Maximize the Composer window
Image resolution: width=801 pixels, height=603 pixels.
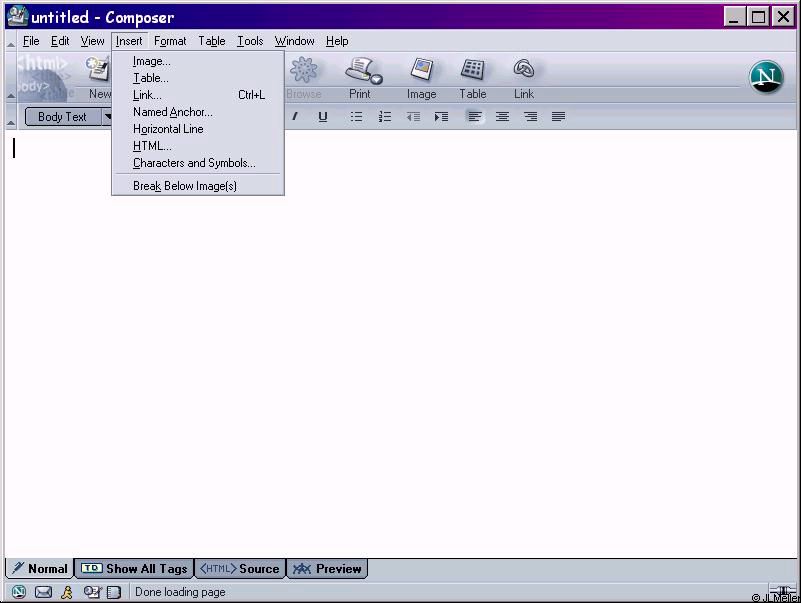758,17
